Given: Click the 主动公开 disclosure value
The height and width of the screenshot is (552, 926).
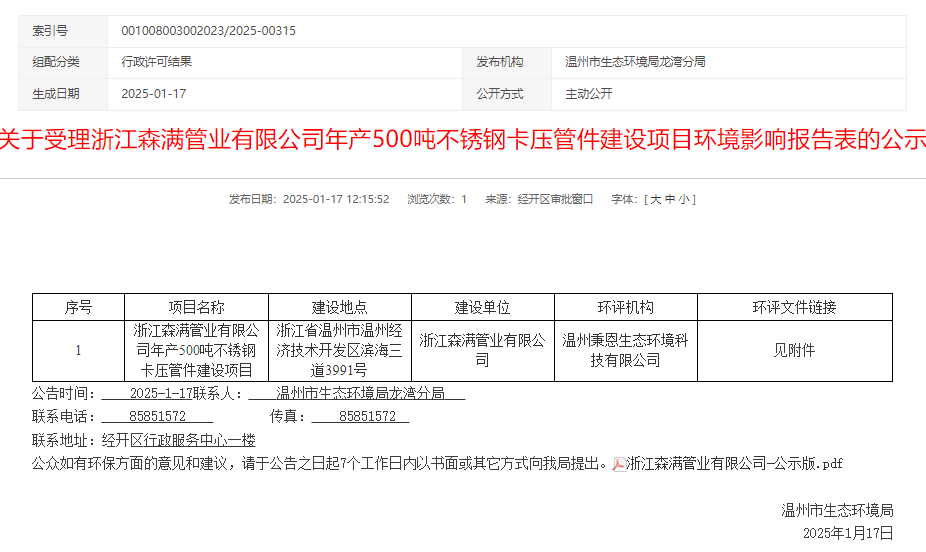Looking at the screenshot, I should (589, 94).
